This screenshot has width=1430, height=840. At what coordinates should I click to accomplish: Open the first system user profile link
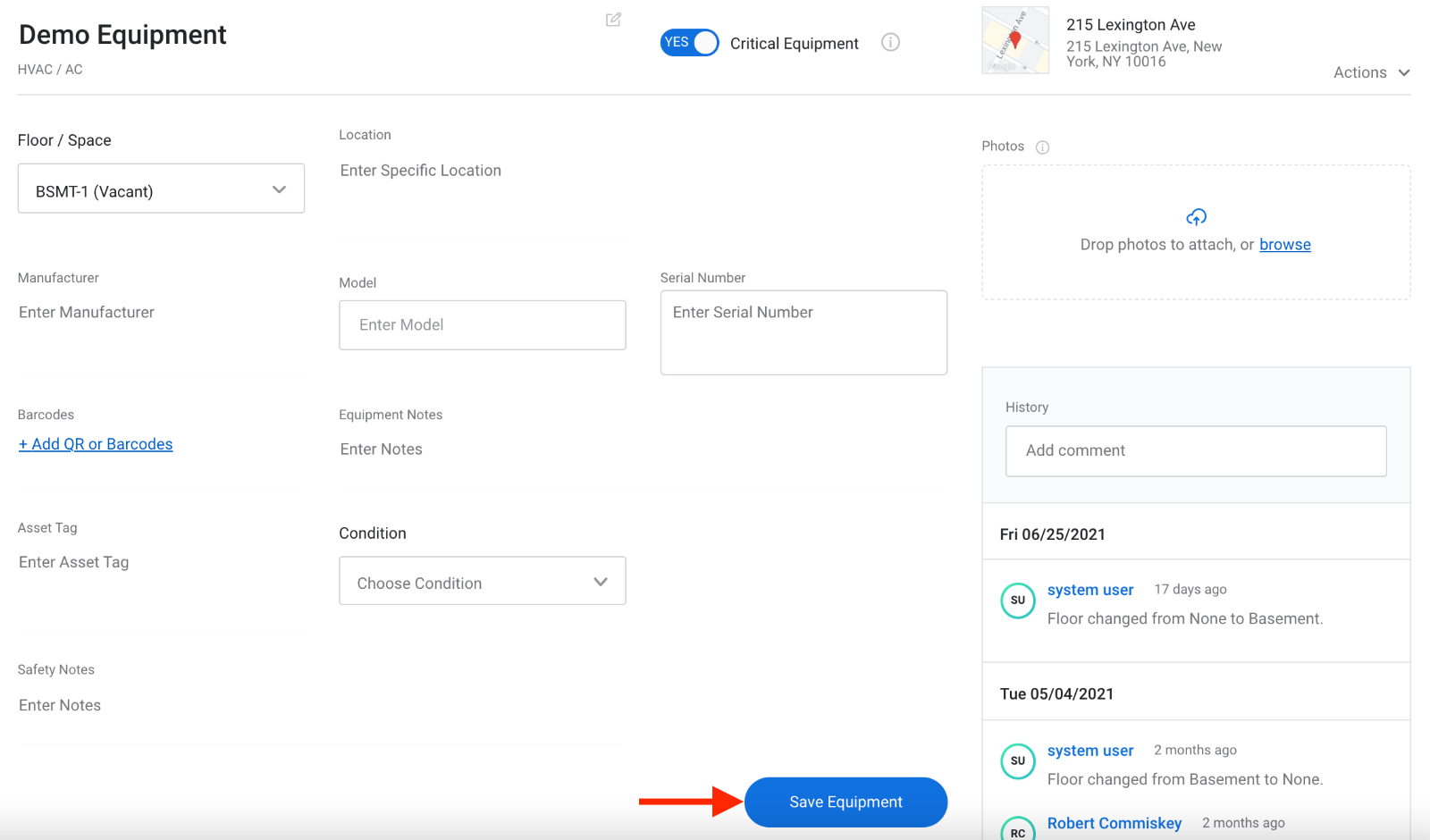(1089, 590)
